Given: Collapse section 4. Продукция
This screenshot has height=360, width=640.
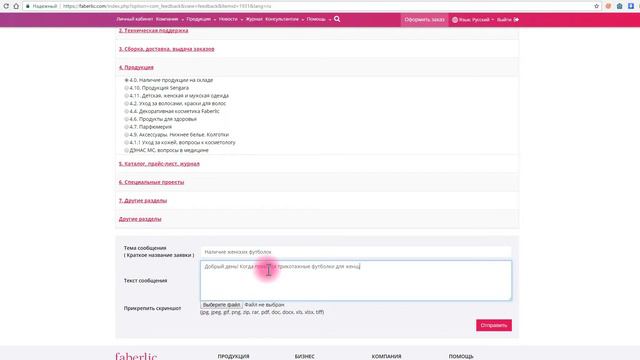Looking at the screenshot, I should (x=136, y=67).
